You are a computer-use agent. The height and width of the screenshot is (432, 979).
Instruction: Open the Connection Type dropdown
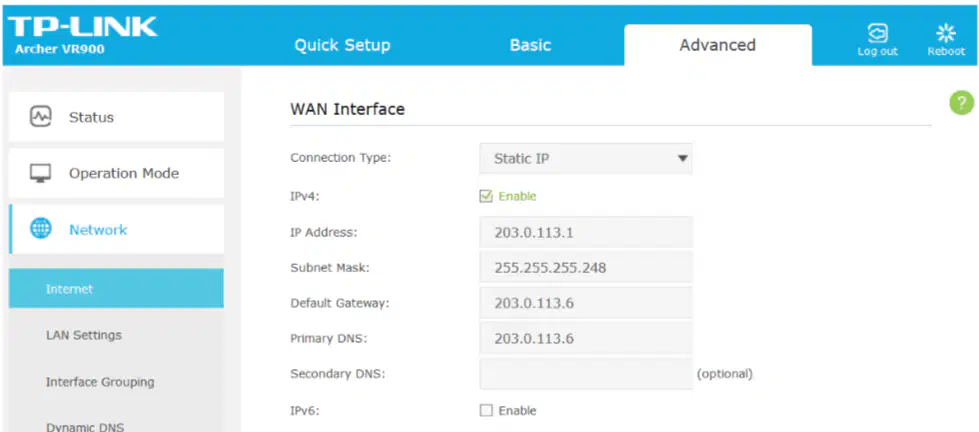coord(586,159)
